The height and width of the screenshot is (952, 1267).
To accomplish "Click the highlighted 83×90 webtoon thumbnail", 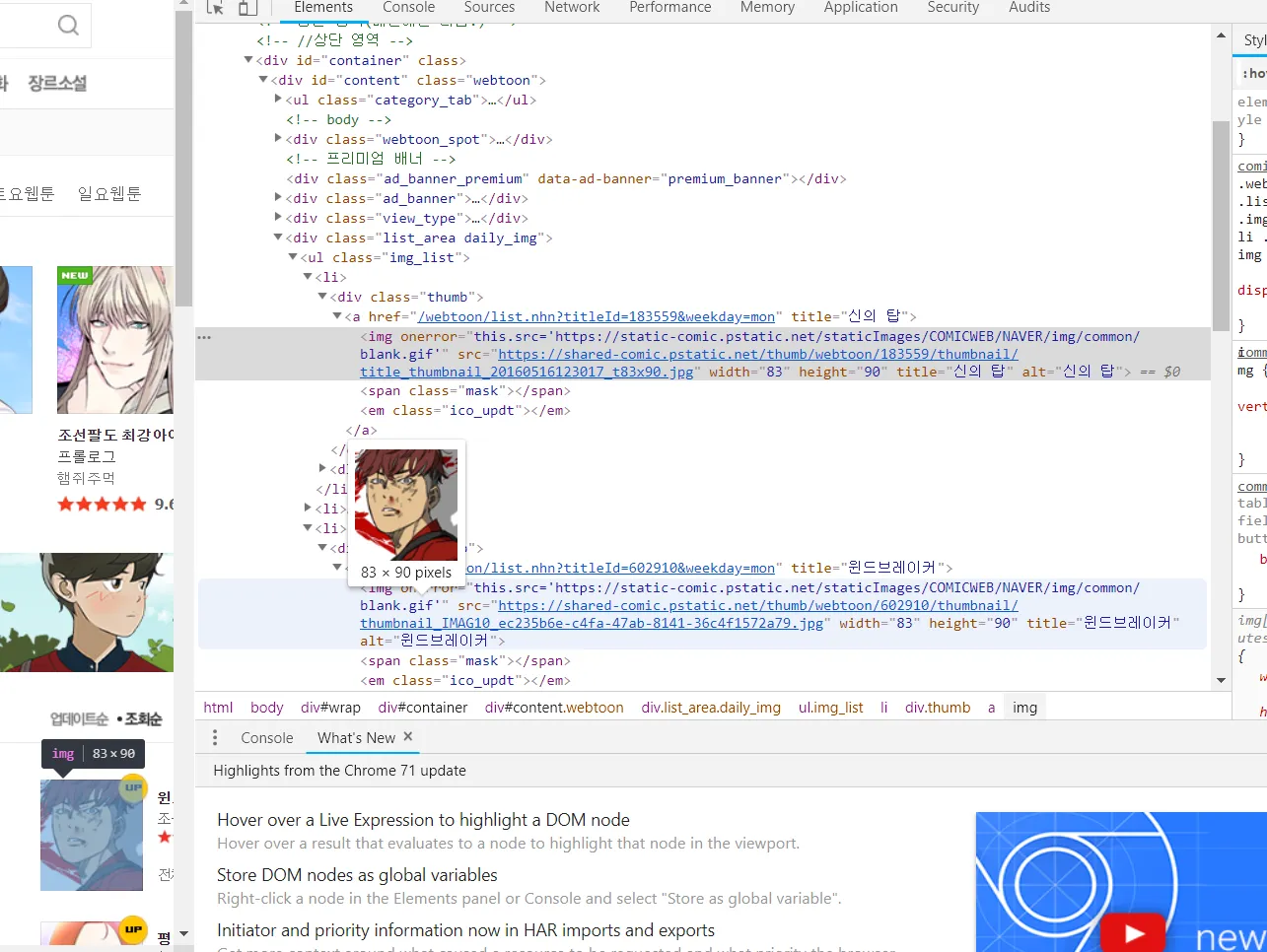I will [x=92, y=835].
